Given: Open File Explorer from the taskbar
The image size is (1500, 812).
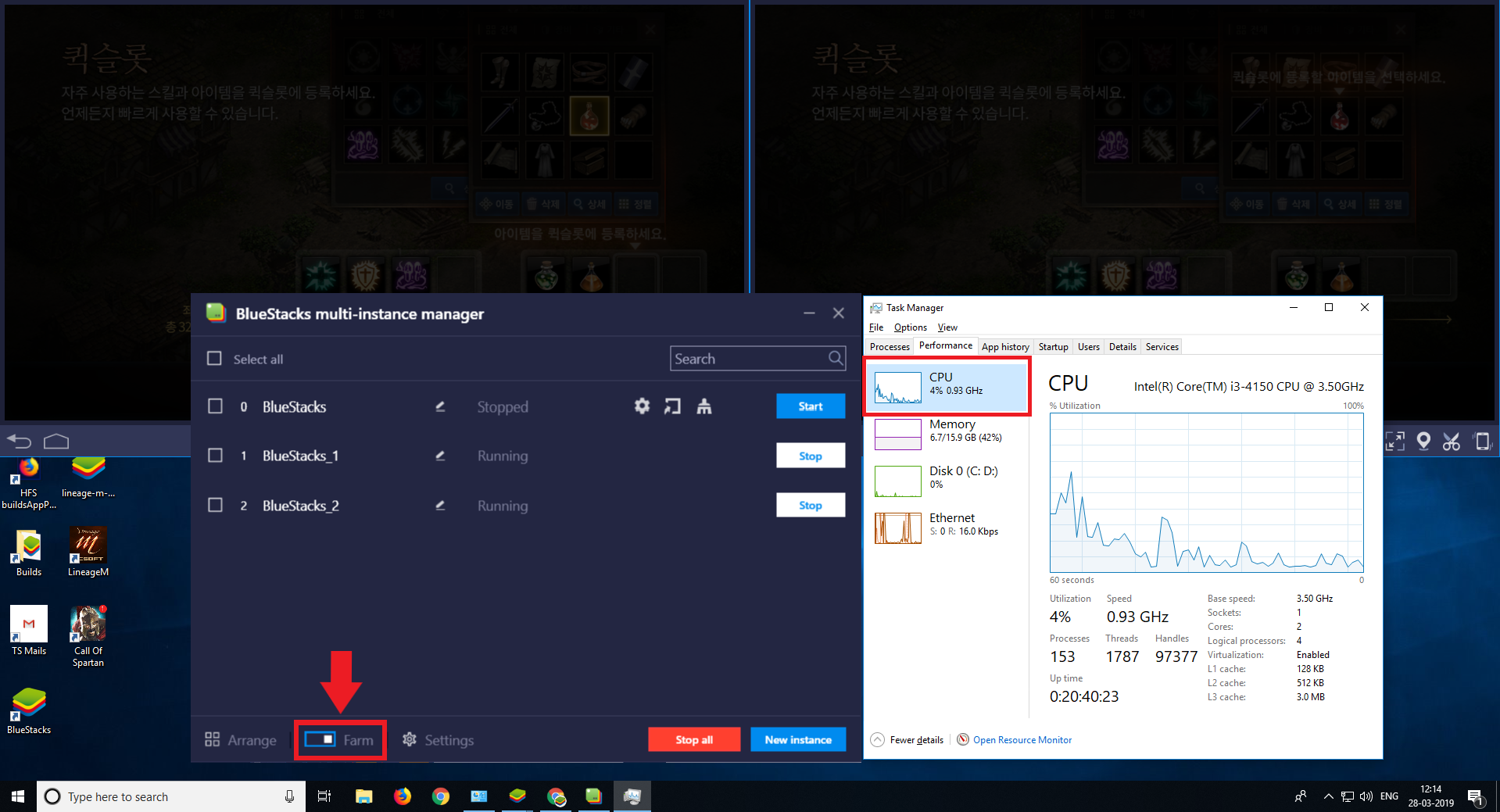Looking at the screenshot, I should click(x=364, y=796).
